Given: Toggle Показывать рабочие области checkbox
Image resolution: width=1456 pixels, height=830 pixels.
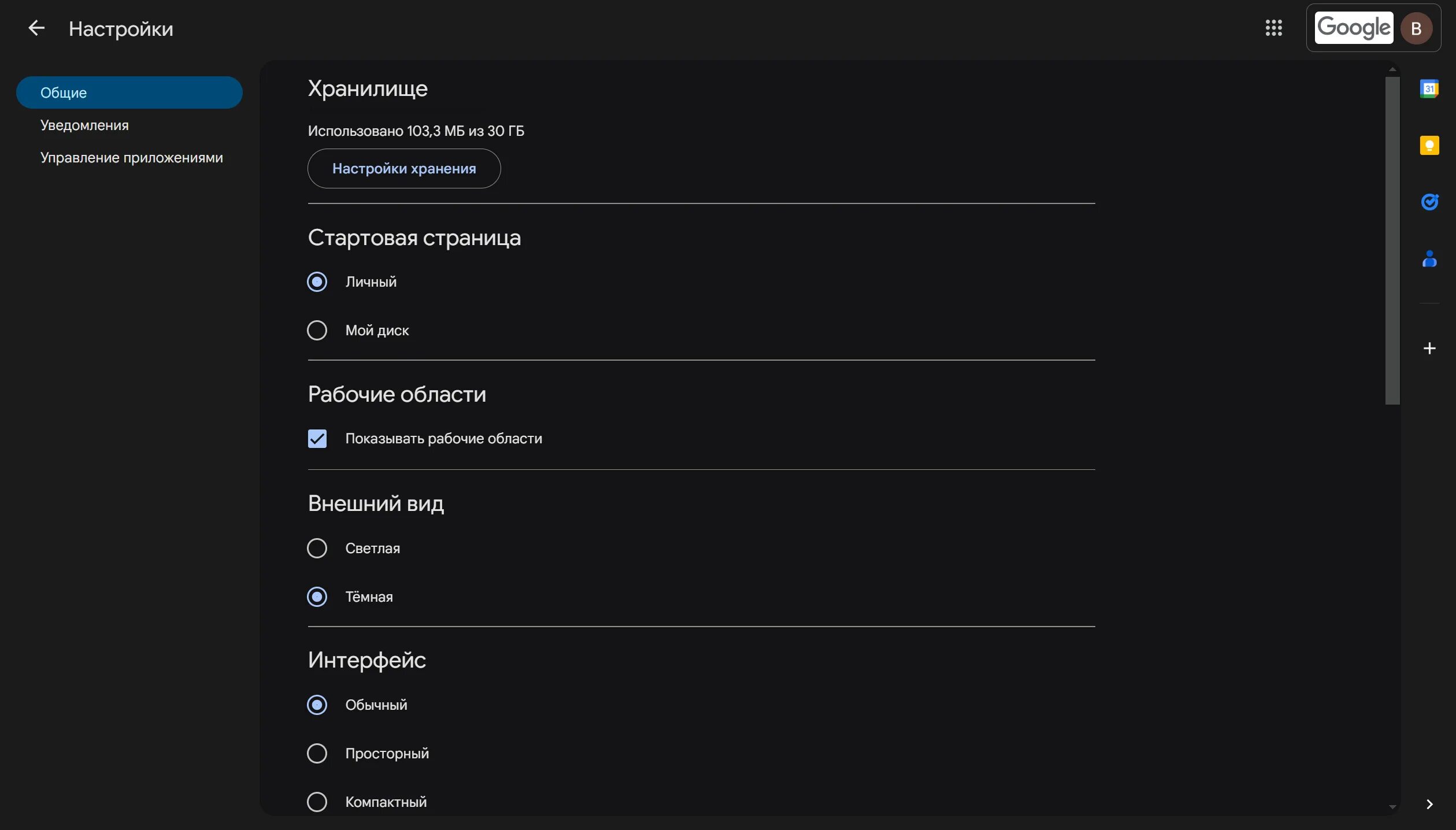Looking at the screenshot, I should coord(317,439).
